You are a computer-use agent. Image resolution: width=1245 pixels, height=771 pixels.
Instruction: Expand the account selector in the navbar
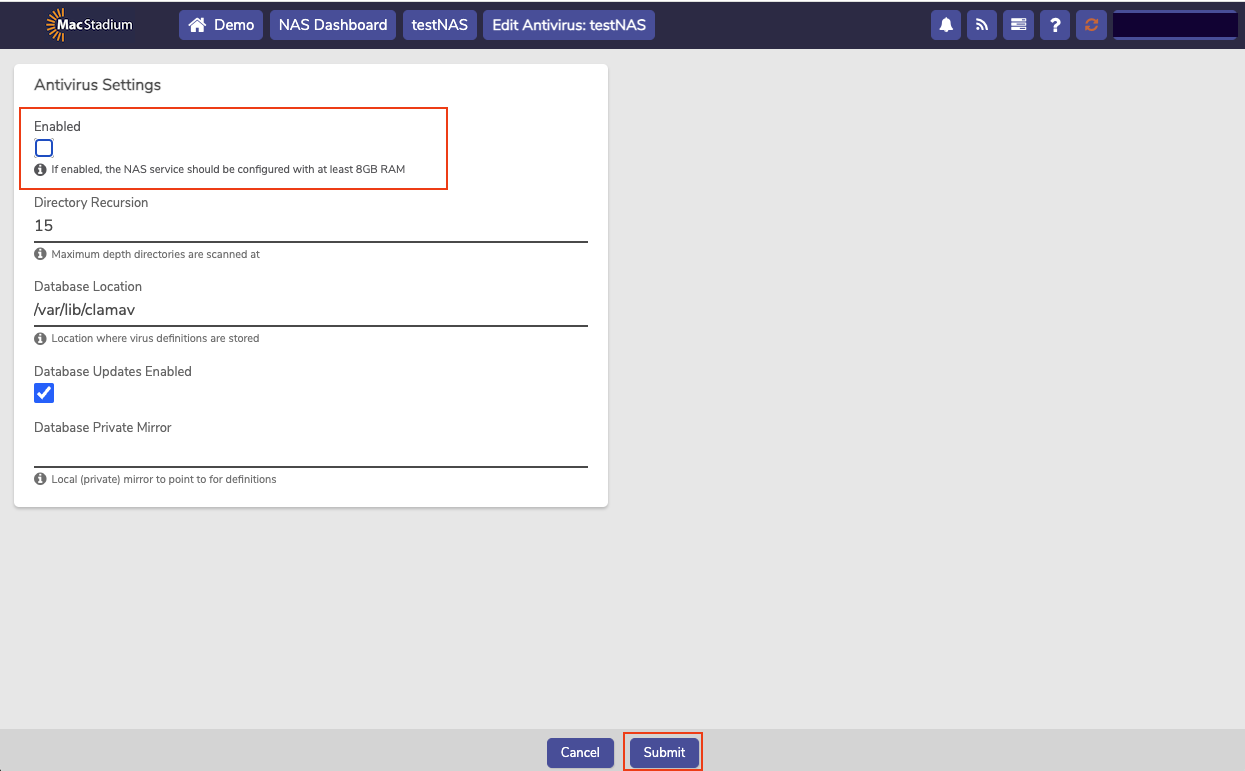pos(1175,24)
